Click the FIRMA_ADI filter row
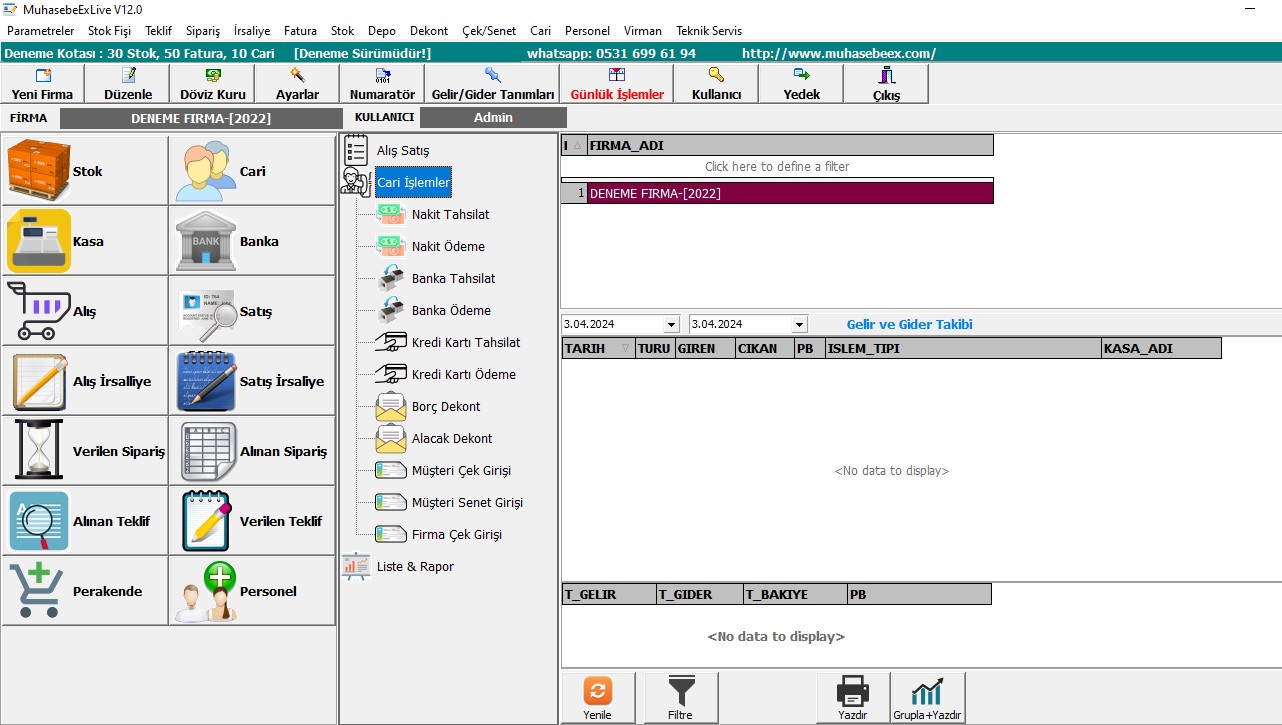Viewport: 1282px width, 725px height. pos(777,167)
